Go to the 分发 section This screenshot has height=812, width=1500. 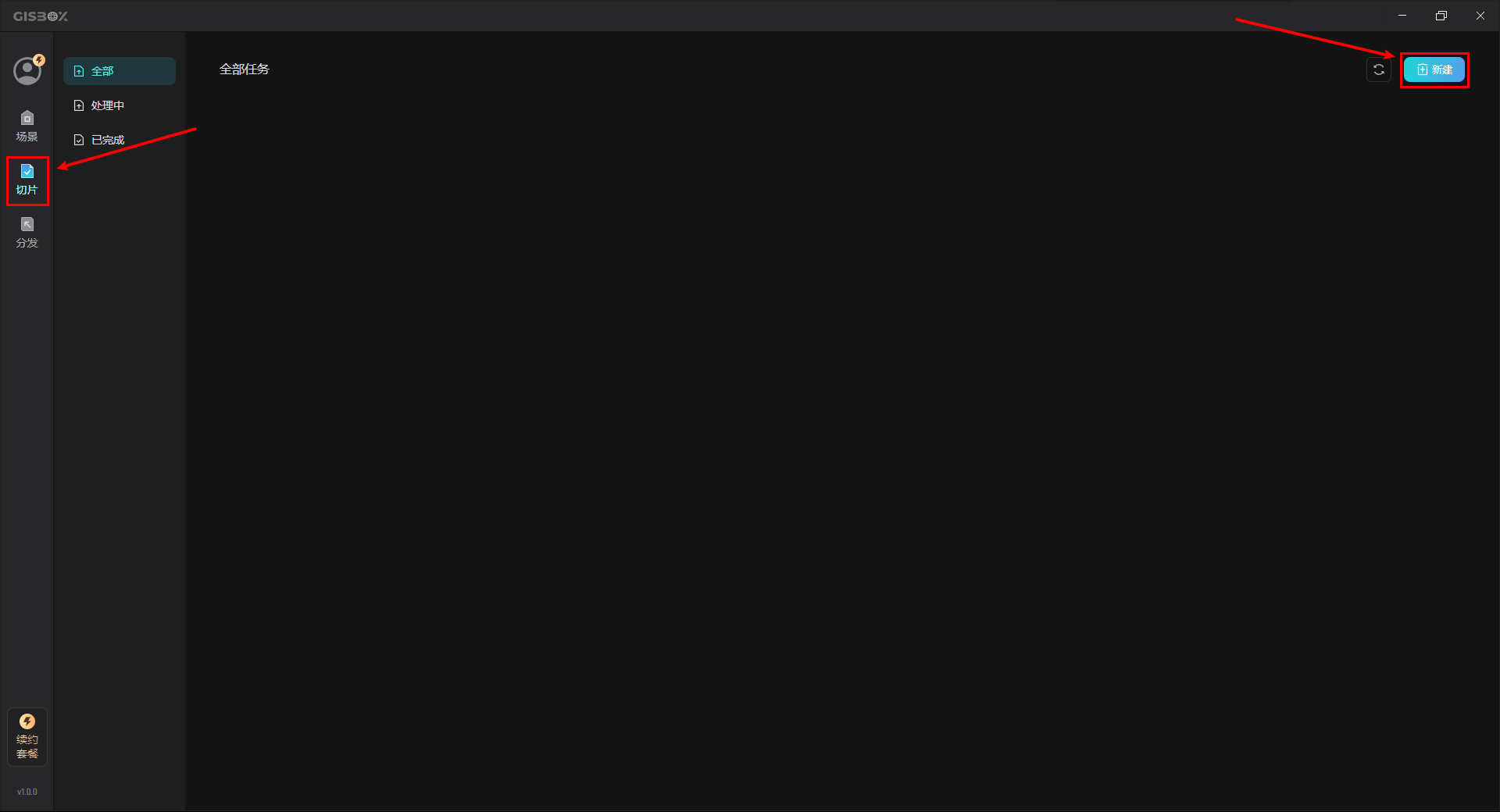pos(27,233)
